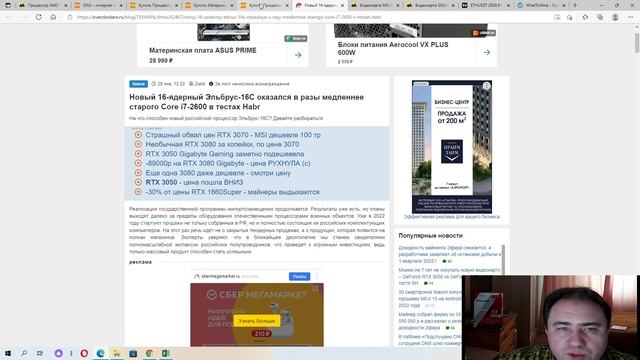Open Task View on taskbar
Image resolution: width=640 pixels, height=360 pixels.
40,353
